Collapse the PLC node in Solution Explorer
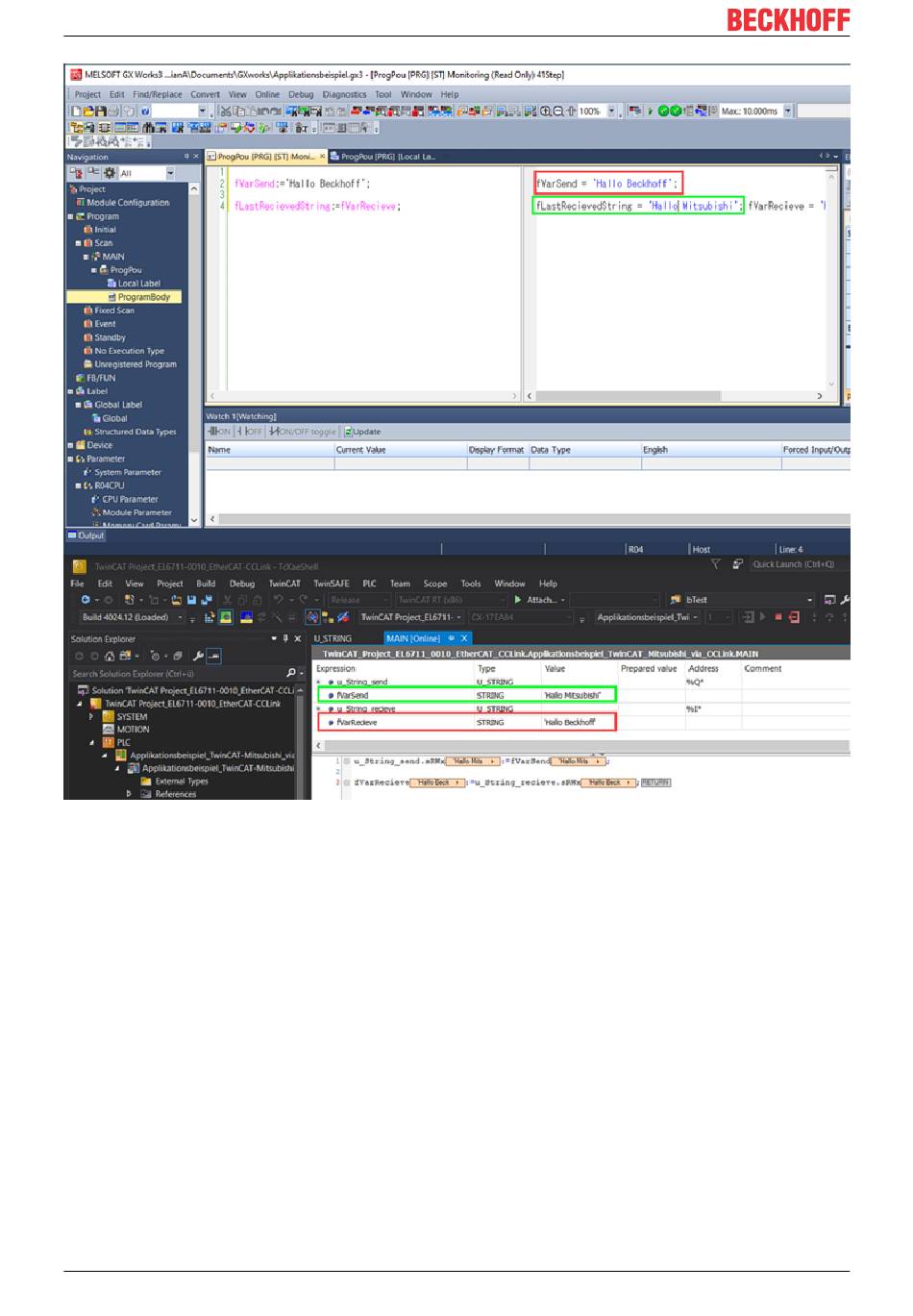 pyautogui.click(x=92, y=742)
